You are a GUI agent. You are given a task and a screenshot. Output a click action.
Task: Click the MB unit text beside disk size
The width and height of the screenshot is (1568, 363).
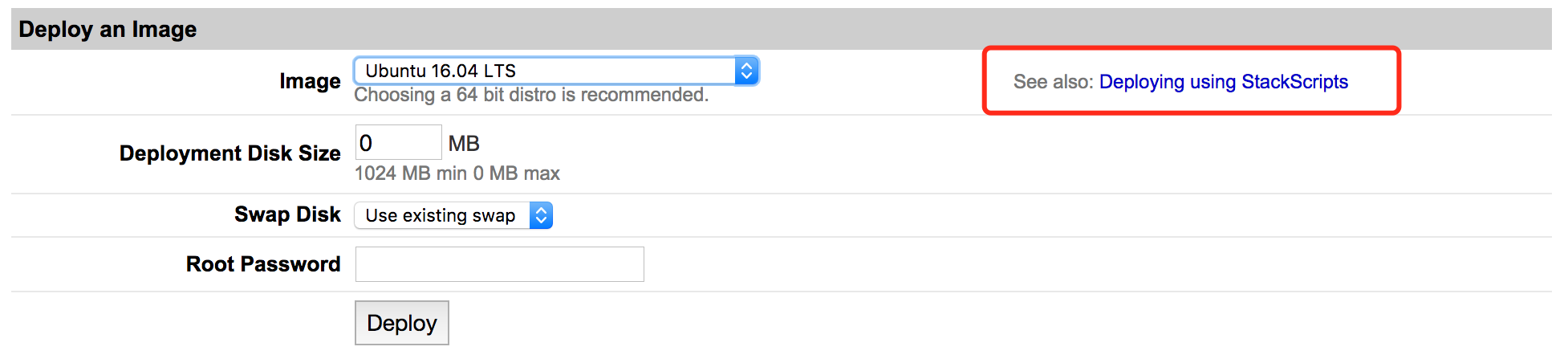coord(464,144)
